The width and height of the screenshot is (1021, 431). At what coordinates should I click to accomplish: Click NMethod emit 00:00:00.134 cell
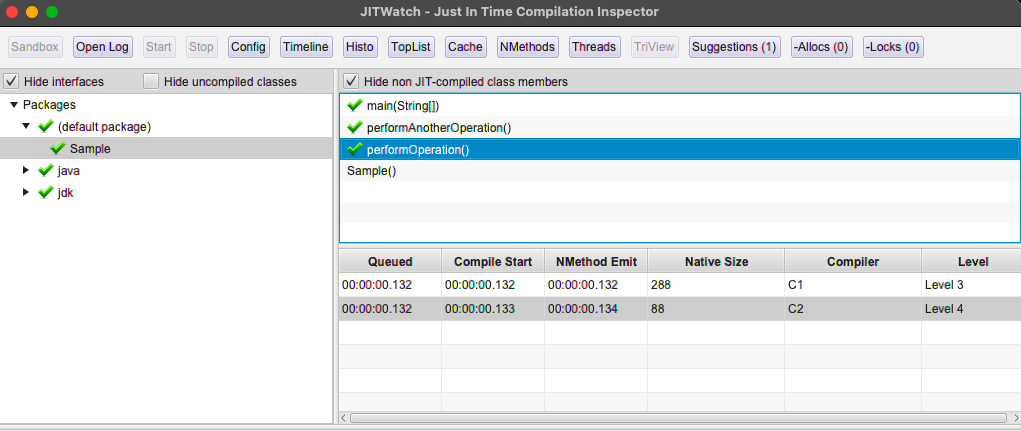596,309
